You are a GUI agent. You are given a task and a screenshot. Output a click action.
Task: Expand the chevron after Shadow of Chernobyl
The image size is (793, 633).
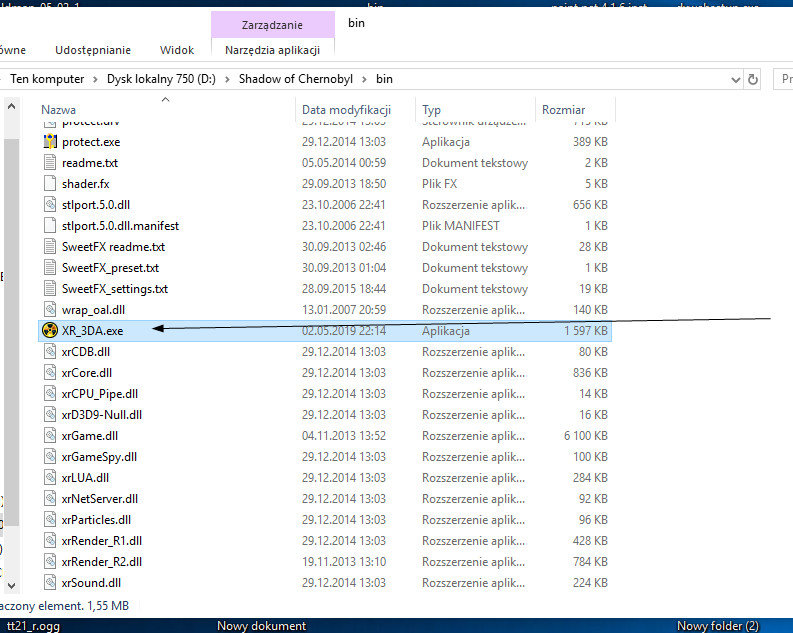(364, 79)
